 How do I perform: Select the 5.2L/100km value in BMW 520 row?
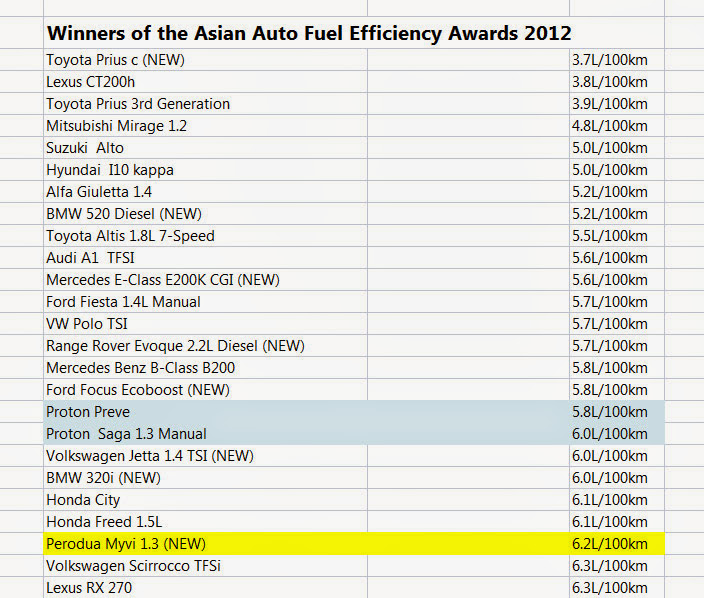617,214
